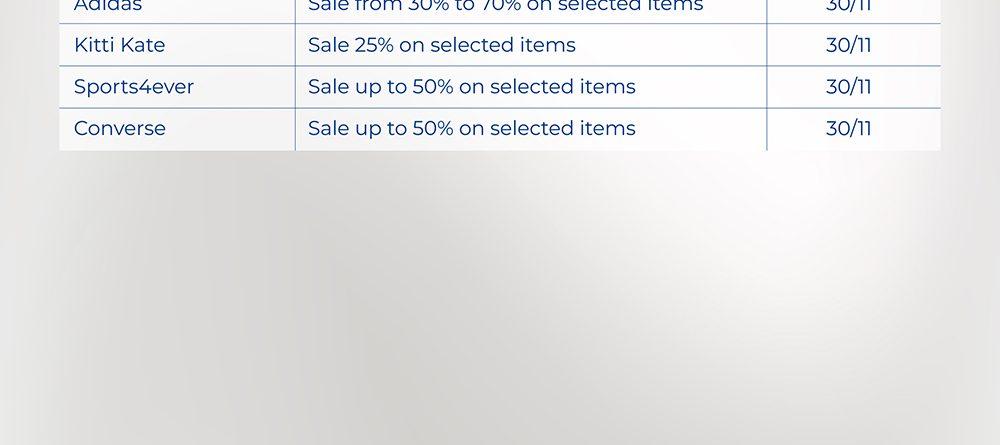
Task: Click the 30/11 date for Sports4ever
Action: coord(848,87)
